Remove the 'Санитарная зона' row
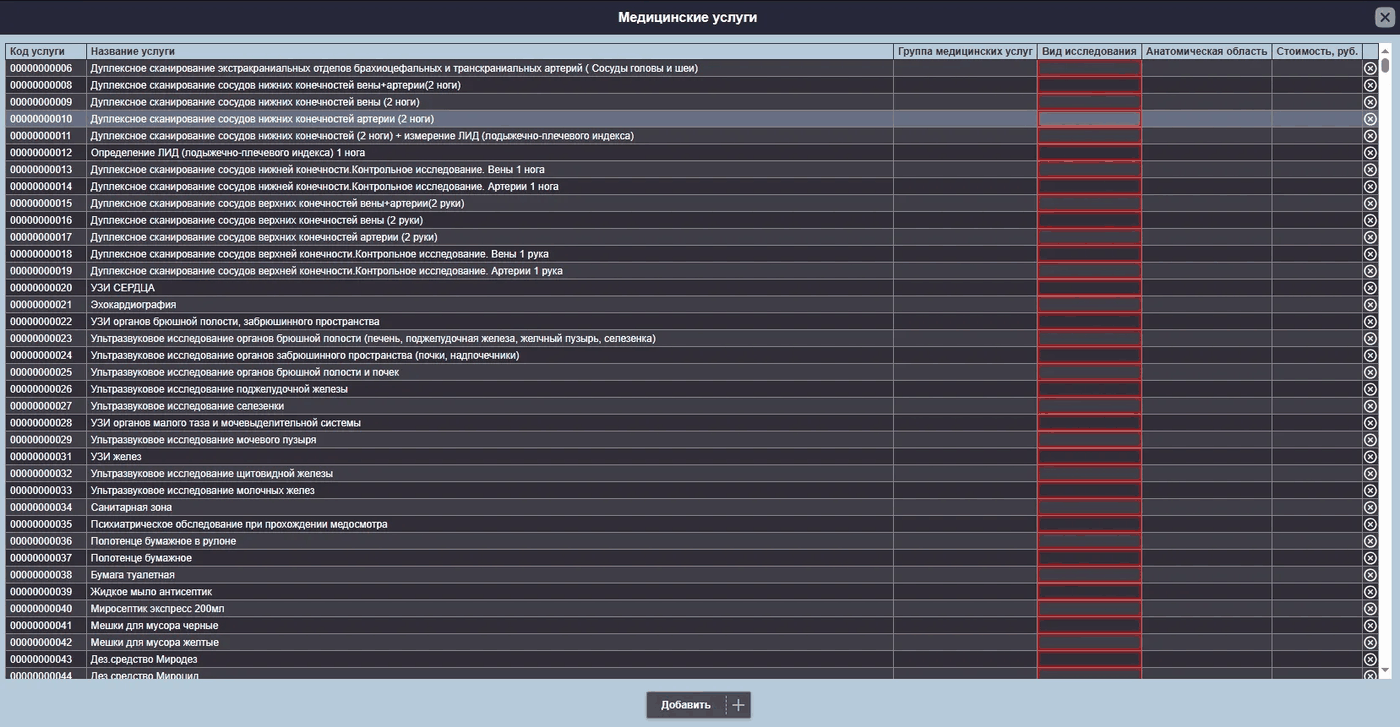Screen dimensions: 1400x727 click(1370, 507)
